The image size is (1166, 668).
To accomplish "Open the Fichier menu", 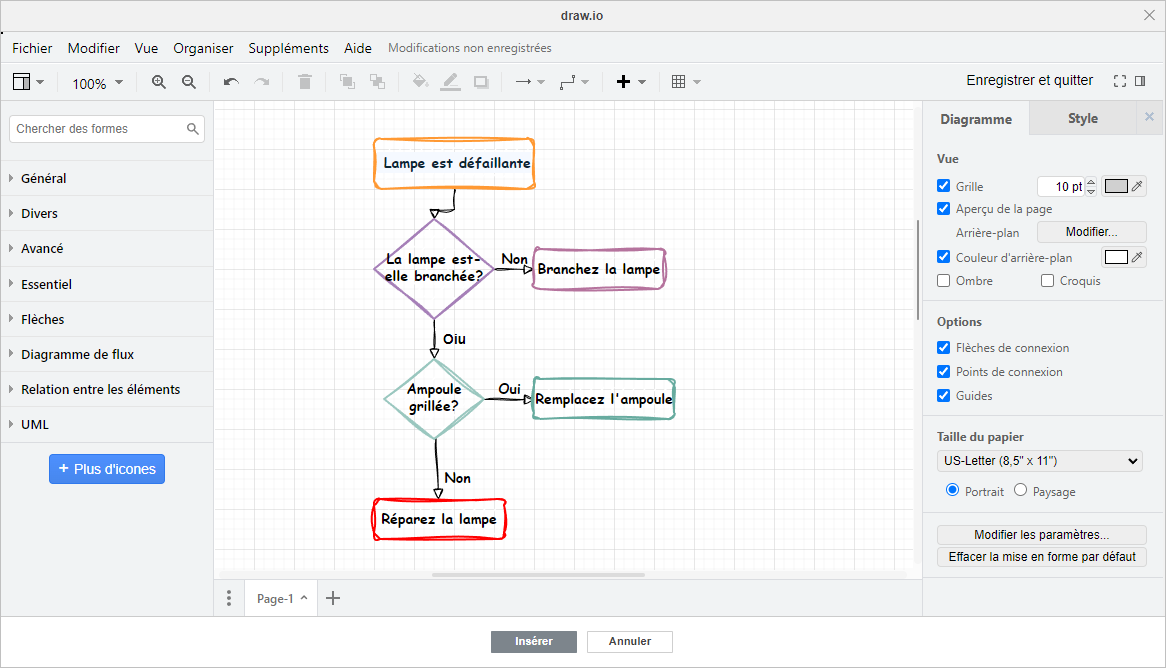I will 32,48.
